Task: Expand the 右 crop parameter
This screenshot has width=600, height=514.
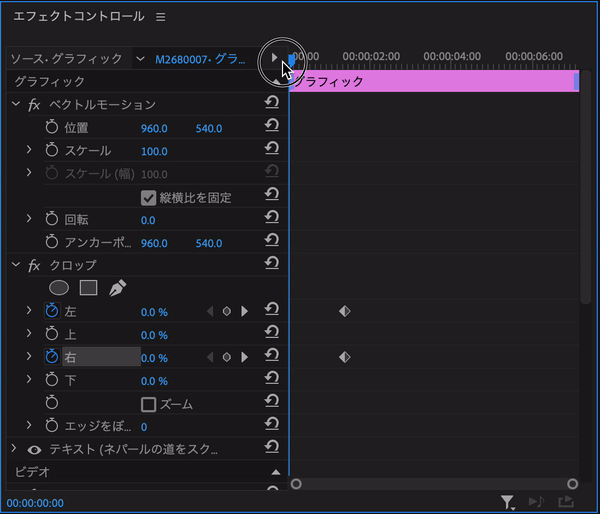Action: [x=29, y=356]
